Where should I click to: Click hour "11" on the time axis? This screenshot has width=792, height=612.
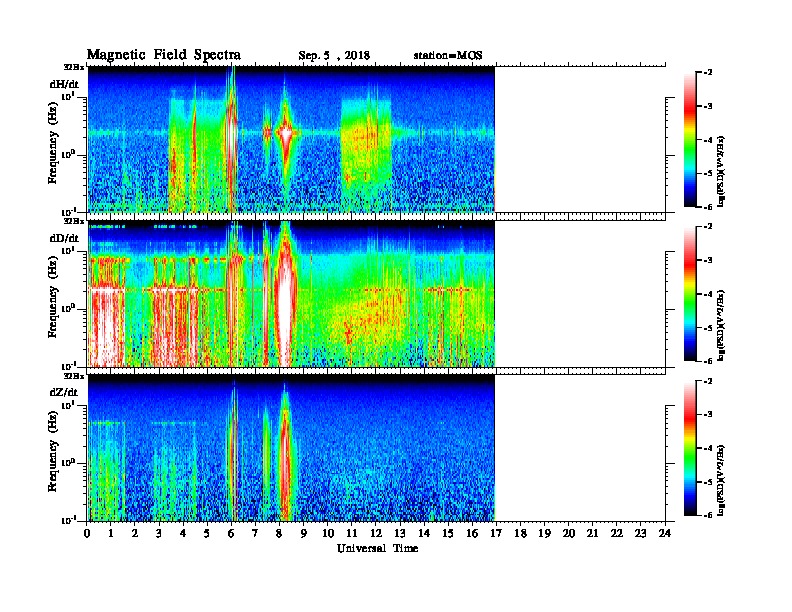[x=352, y=534]
